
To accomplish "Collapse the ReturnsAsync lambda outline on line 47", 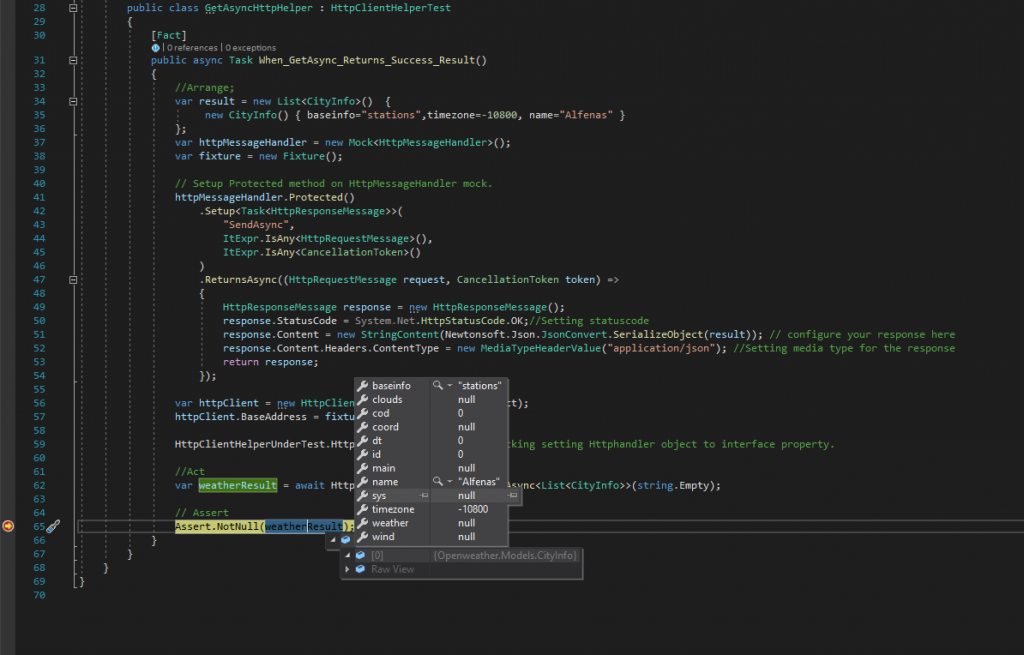I will tap(73, 279).
